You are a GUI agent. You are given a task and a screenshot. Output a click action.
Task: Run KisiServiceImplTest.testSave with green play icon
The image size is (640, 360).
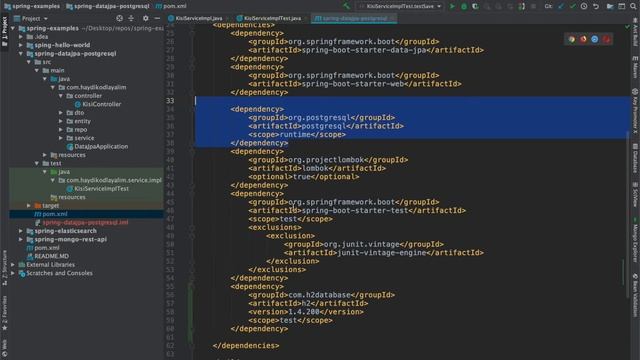[x=452, y=6]
